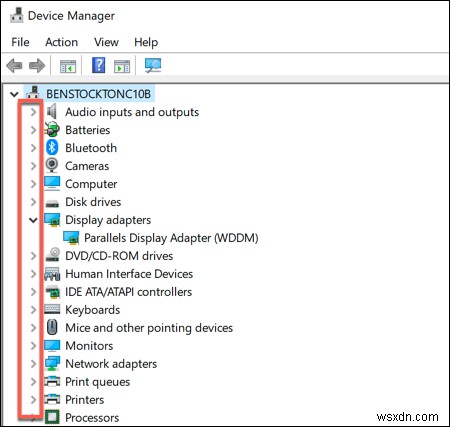
Task: Click the Back arrow toolbar icon
Action: point(14,65)
